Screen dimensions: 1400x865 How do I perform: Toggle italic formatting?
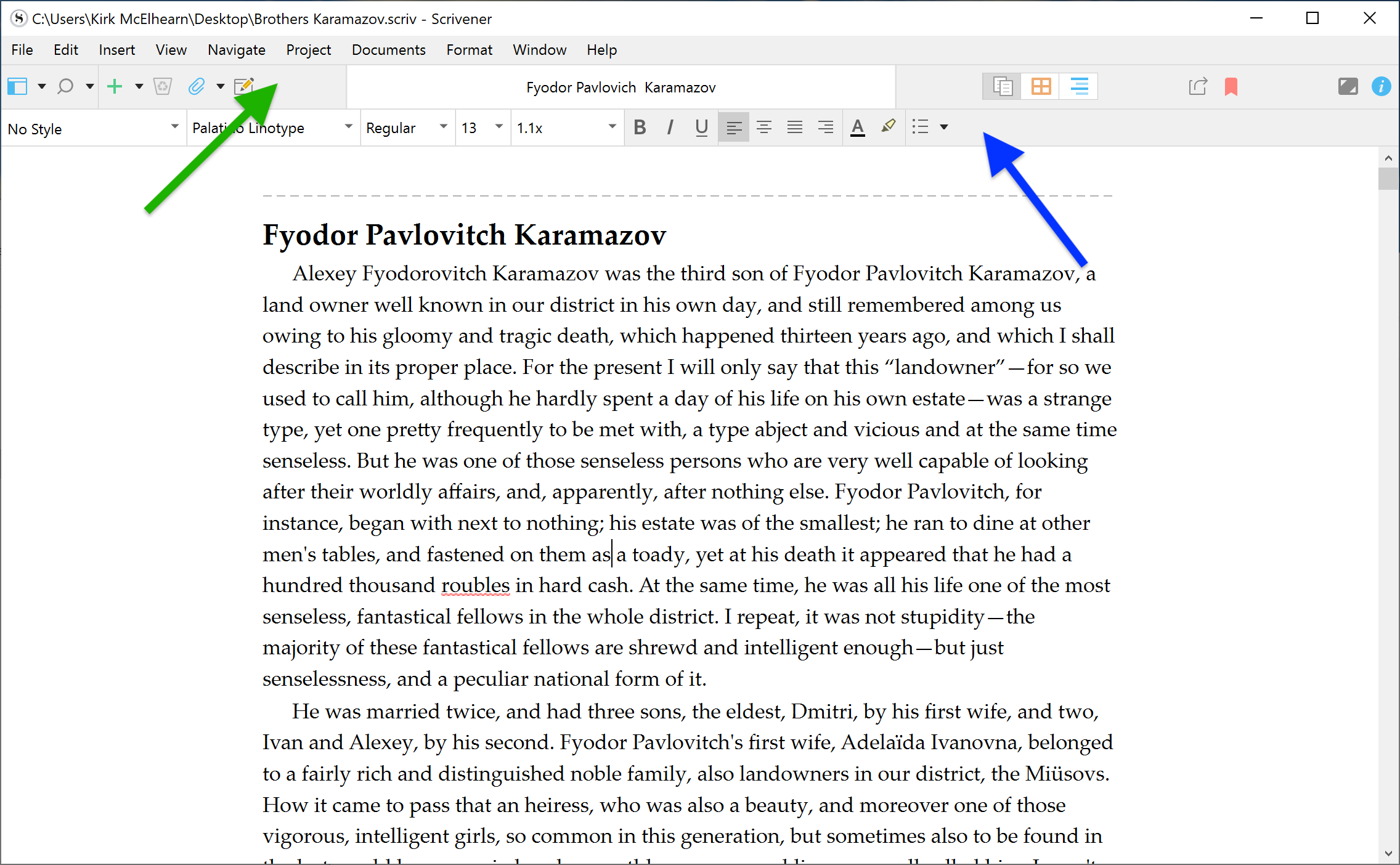coord(670,128)
